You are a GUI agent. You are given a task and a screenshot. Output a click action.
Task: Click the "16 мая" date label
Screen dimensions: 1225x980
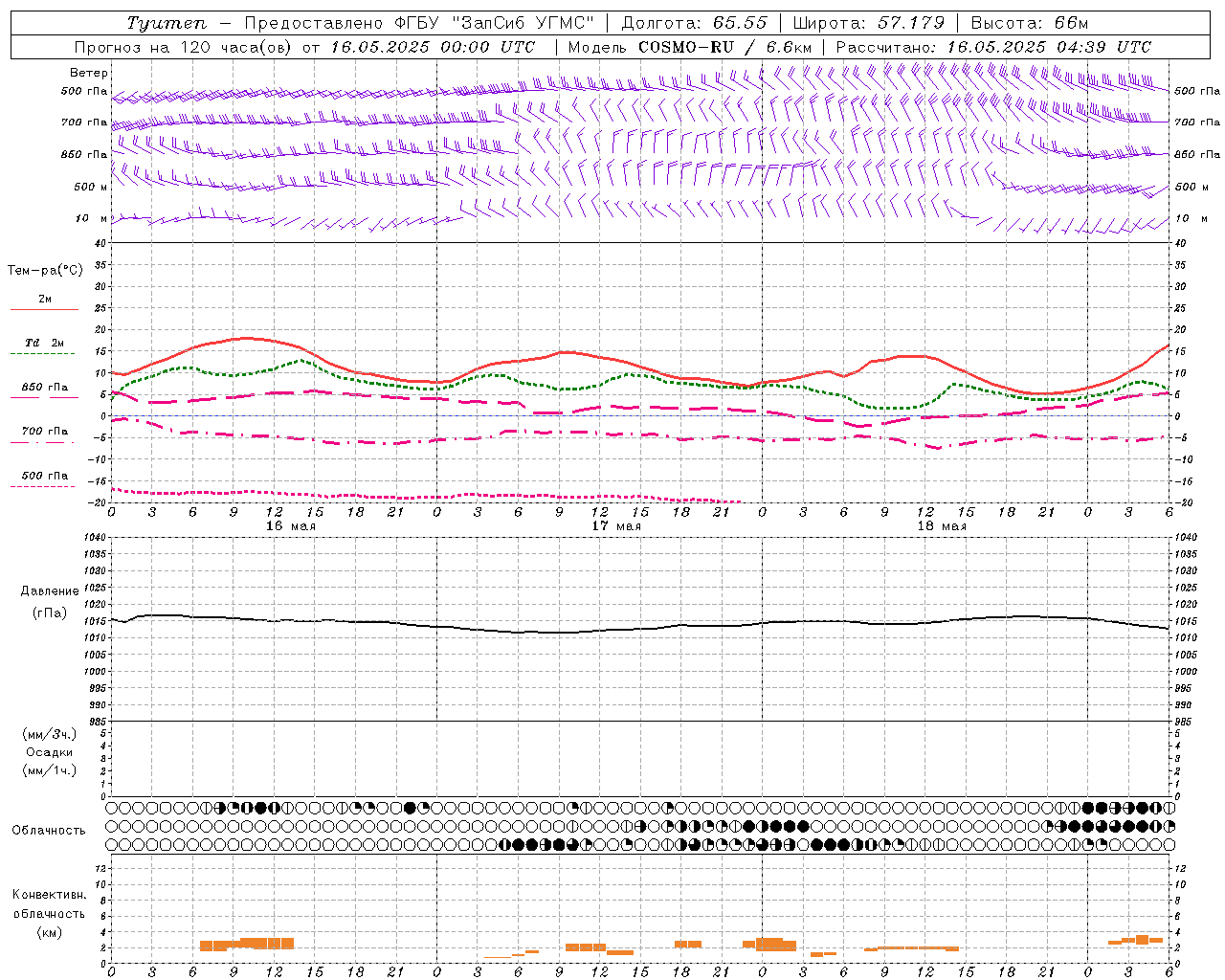[291, 526]
